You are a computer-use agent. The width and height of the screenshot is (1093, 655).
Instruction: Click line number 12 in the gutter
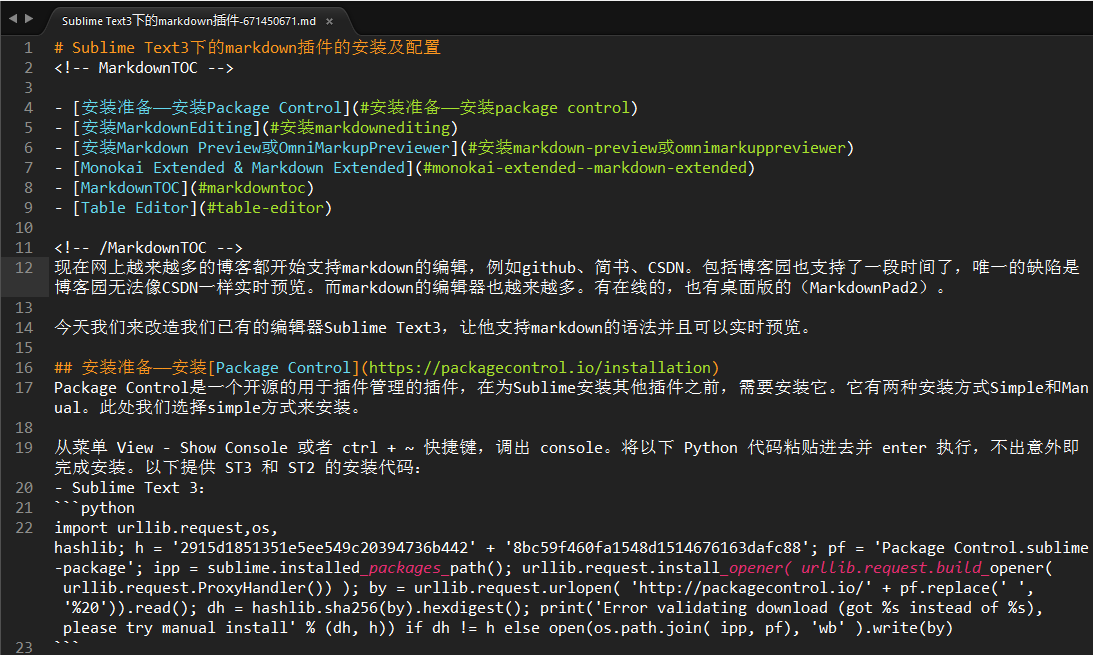pos(24,268)
